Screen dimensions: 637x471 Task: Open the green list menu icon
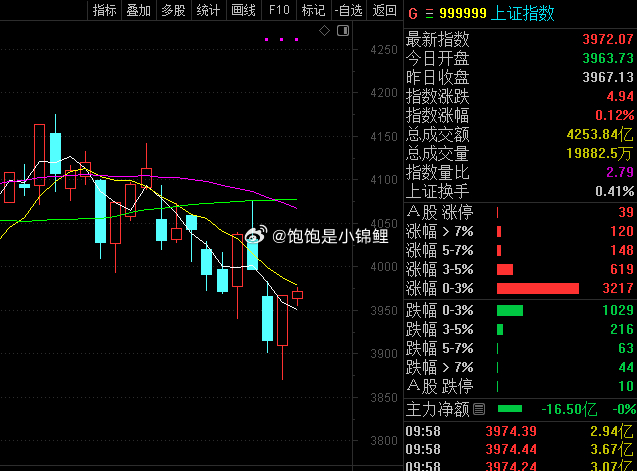click(429, 14)
